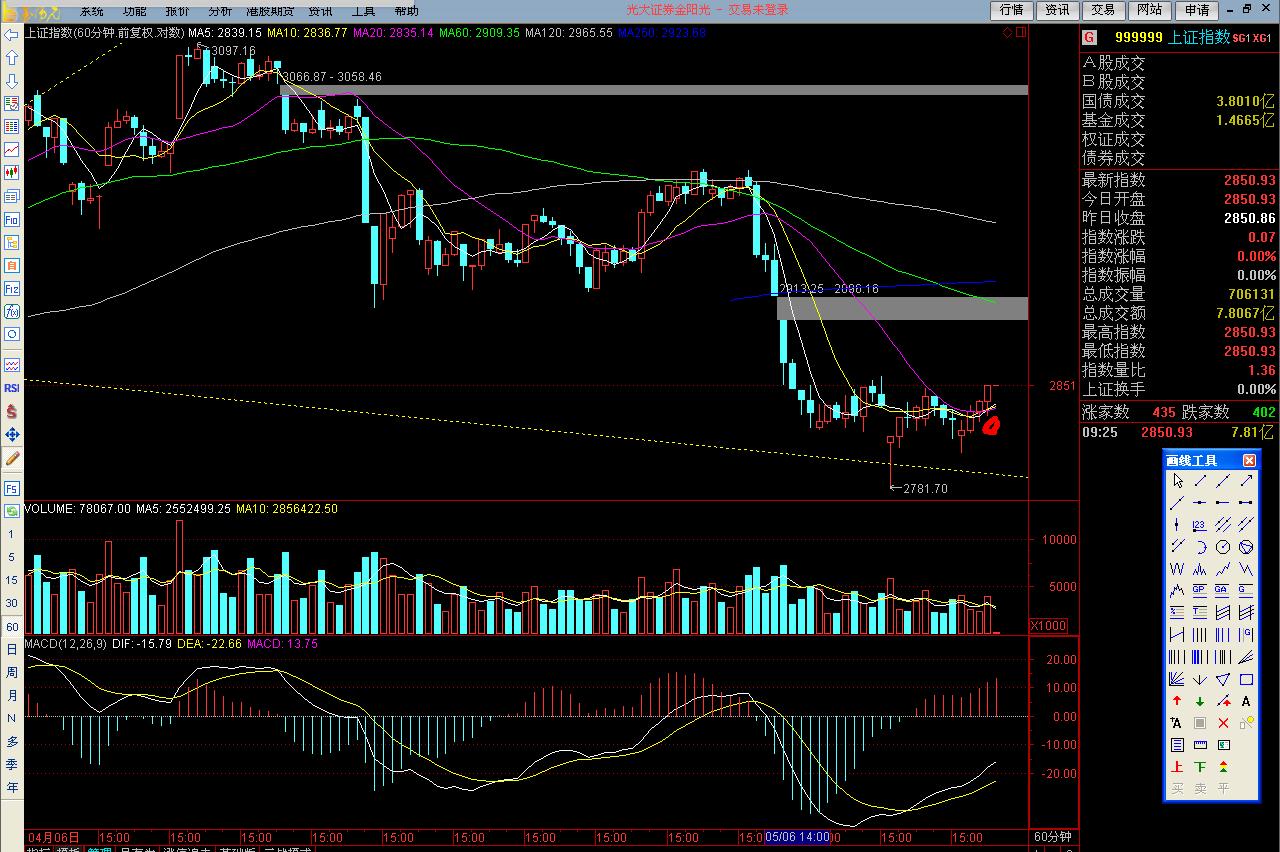Expand the 60分钟 period selector at bottom right
Image resolution: width=1280 pixels, height=852 pixels.
tap(1052, 836)
